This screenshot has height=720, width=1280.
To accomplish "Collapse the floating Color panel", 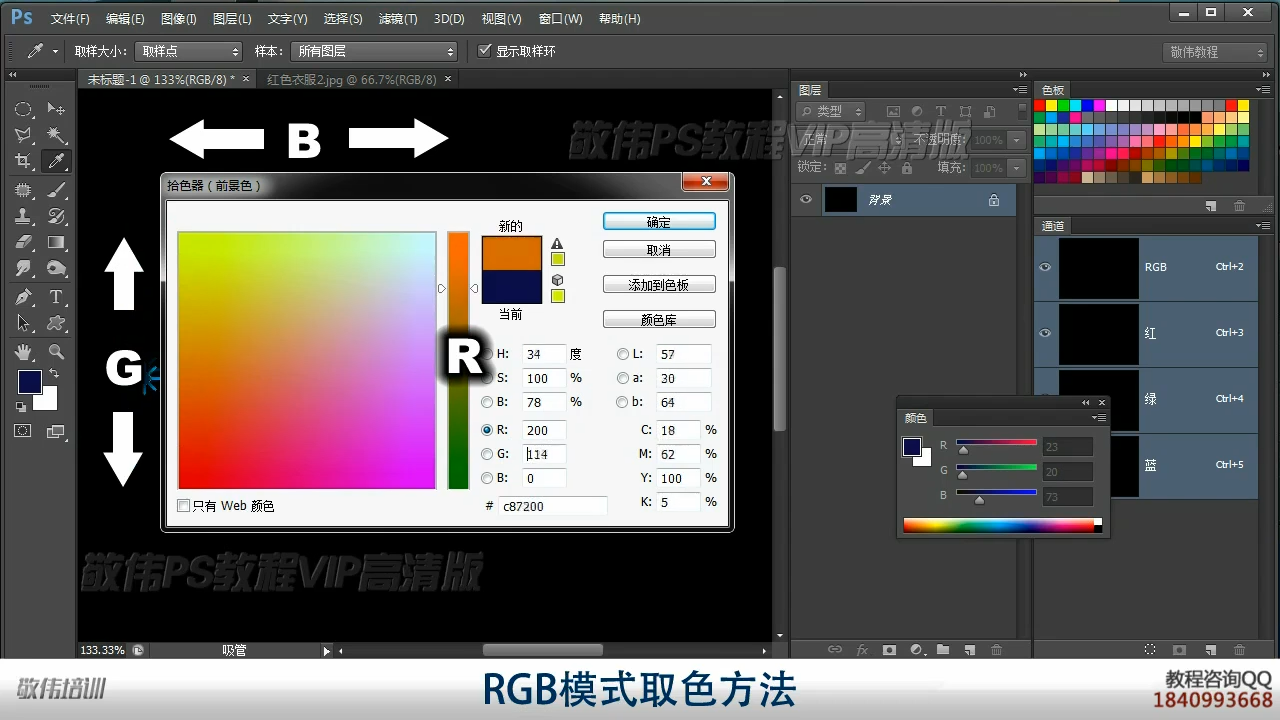I will pyautogui.click(x=1085, y=402).
